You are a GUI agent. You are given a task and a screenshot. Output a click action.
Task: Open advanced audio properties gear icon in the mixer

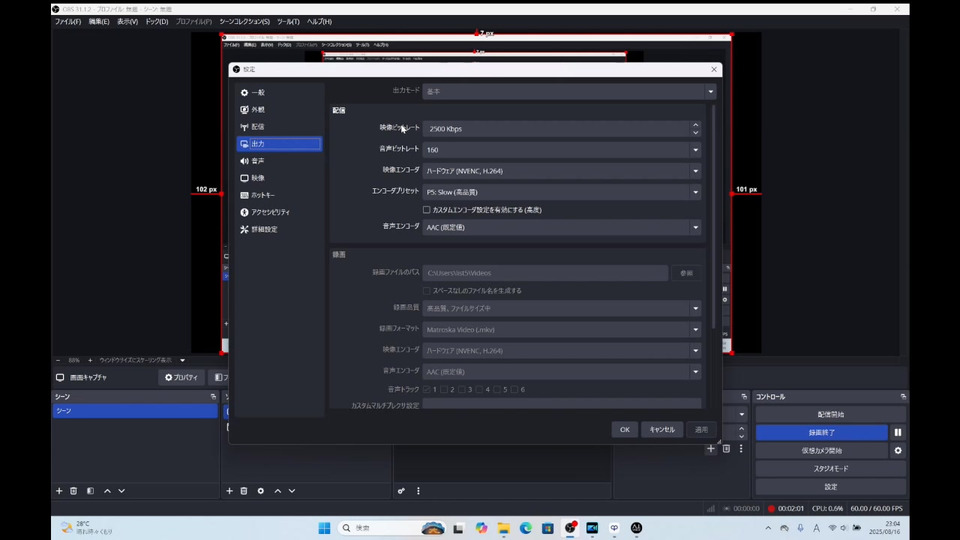coord(401,491)
